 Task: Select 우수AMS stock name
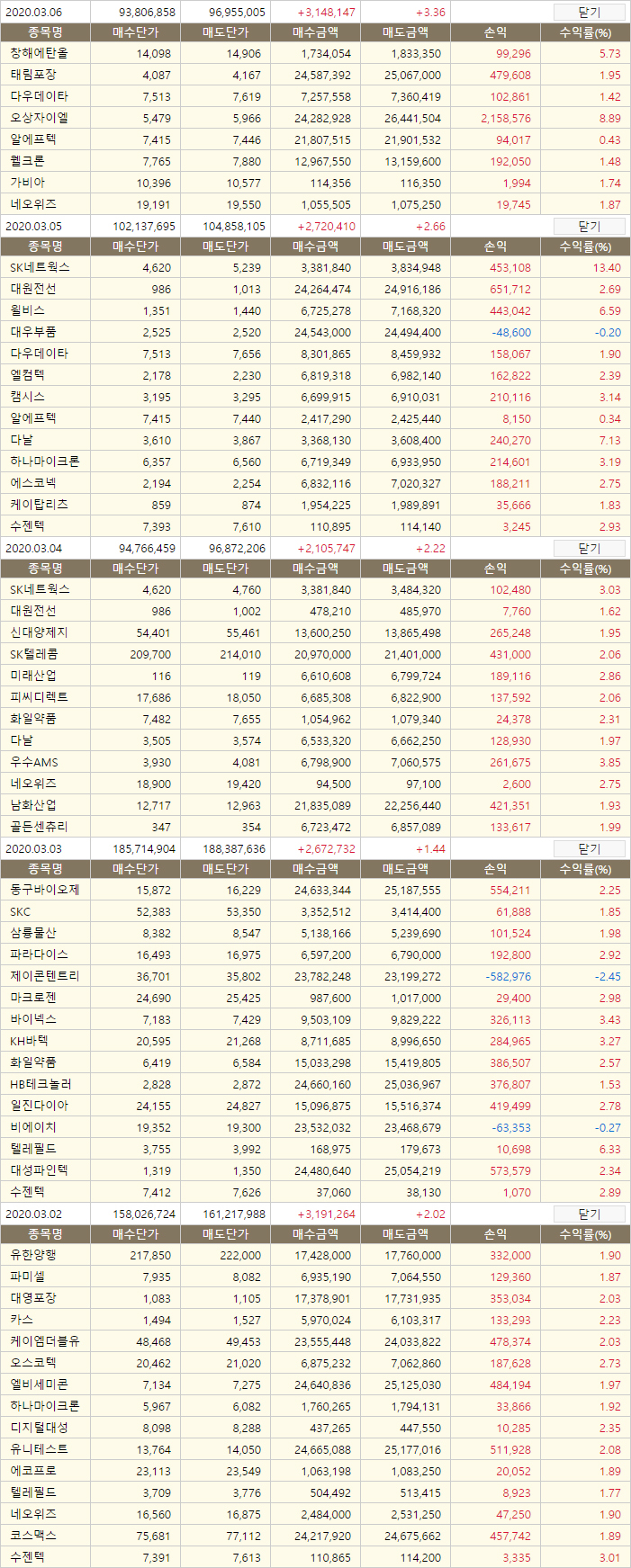click(x=34, y=762)
